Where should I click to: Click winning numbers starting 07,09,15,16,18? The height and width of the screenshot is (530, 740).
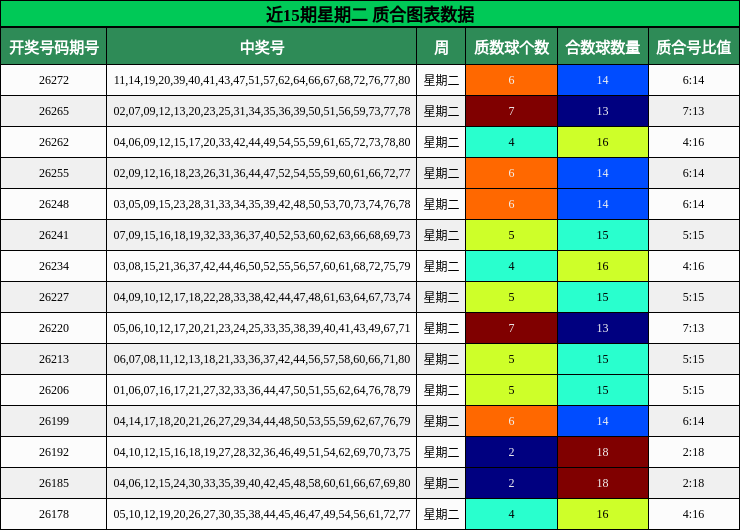[262, 235]
